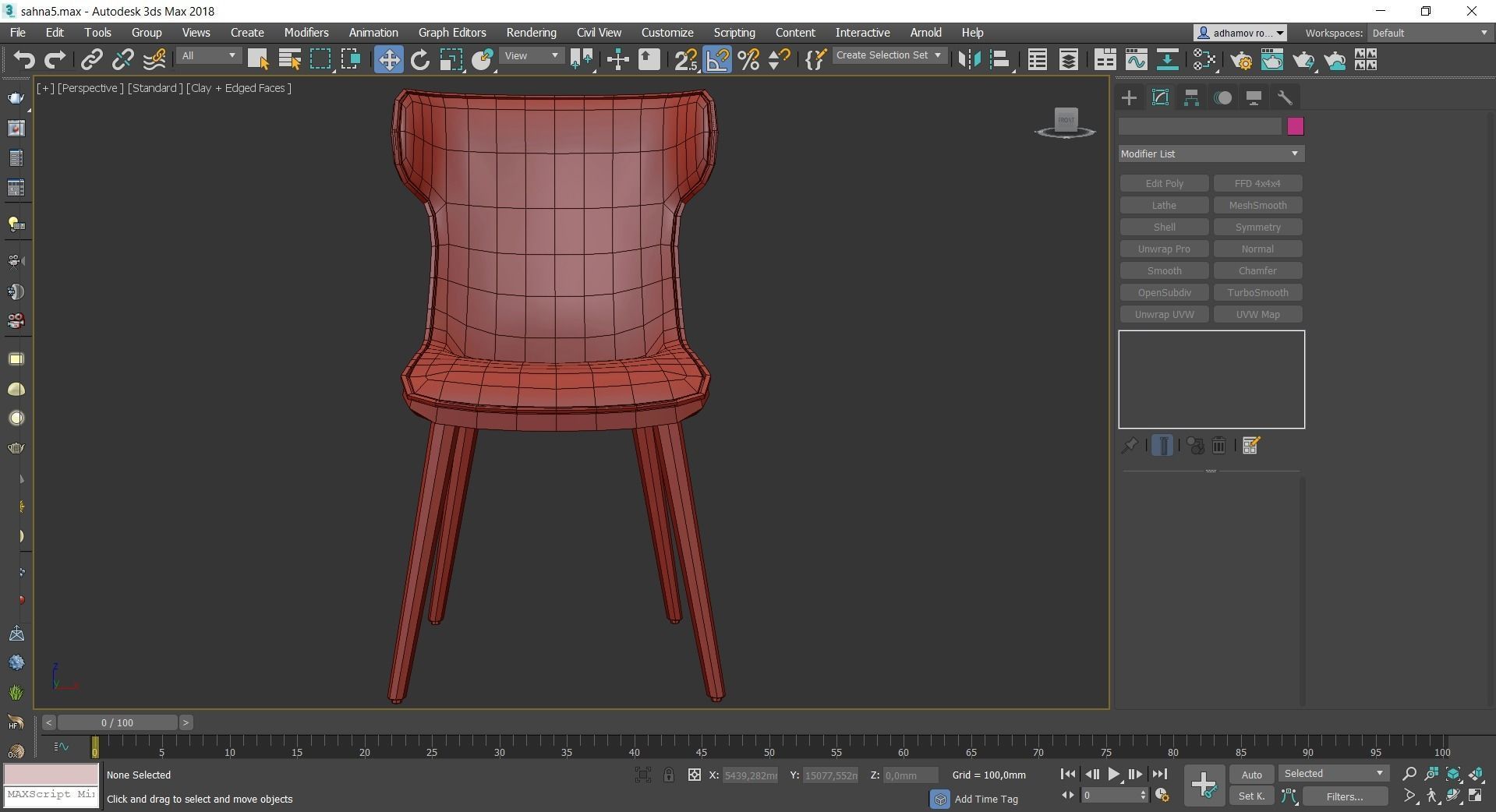Click the object name field
Viewport: 1496px width, 812px height.
click(1200, 126)
